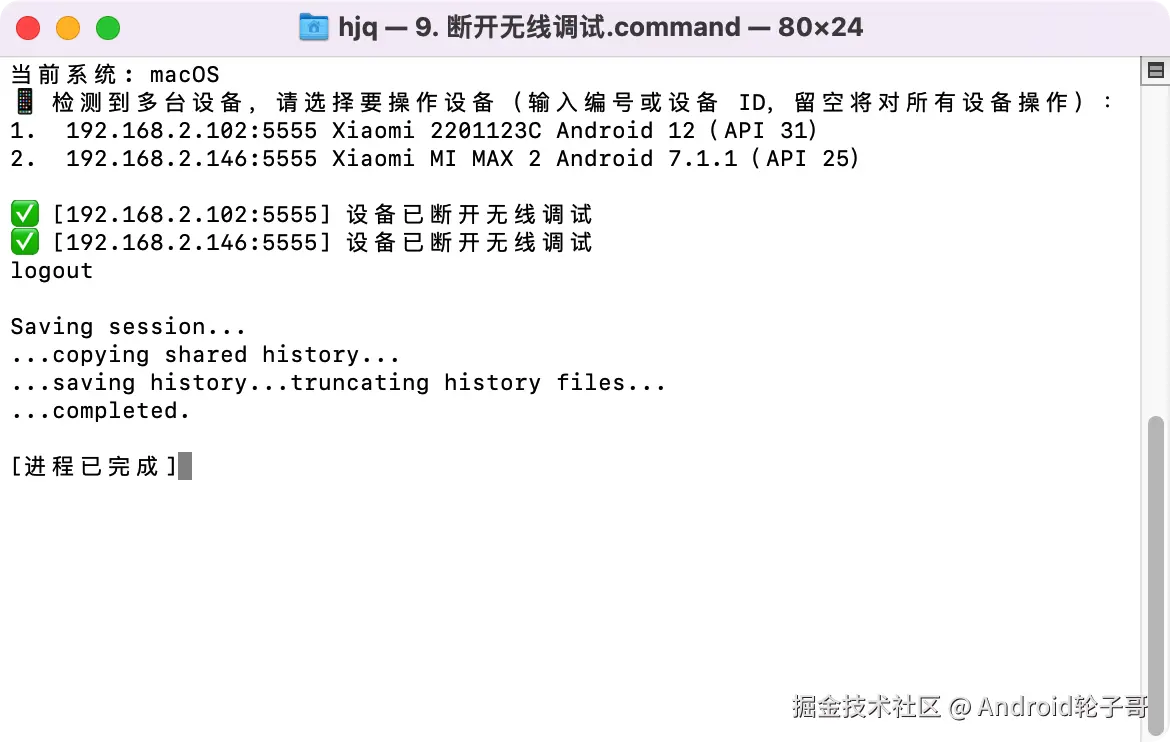The width and height of the screenshot is (1170, 742).
Task: Click the mobile phone emoji in prompt line
Action: pos(25,102)
